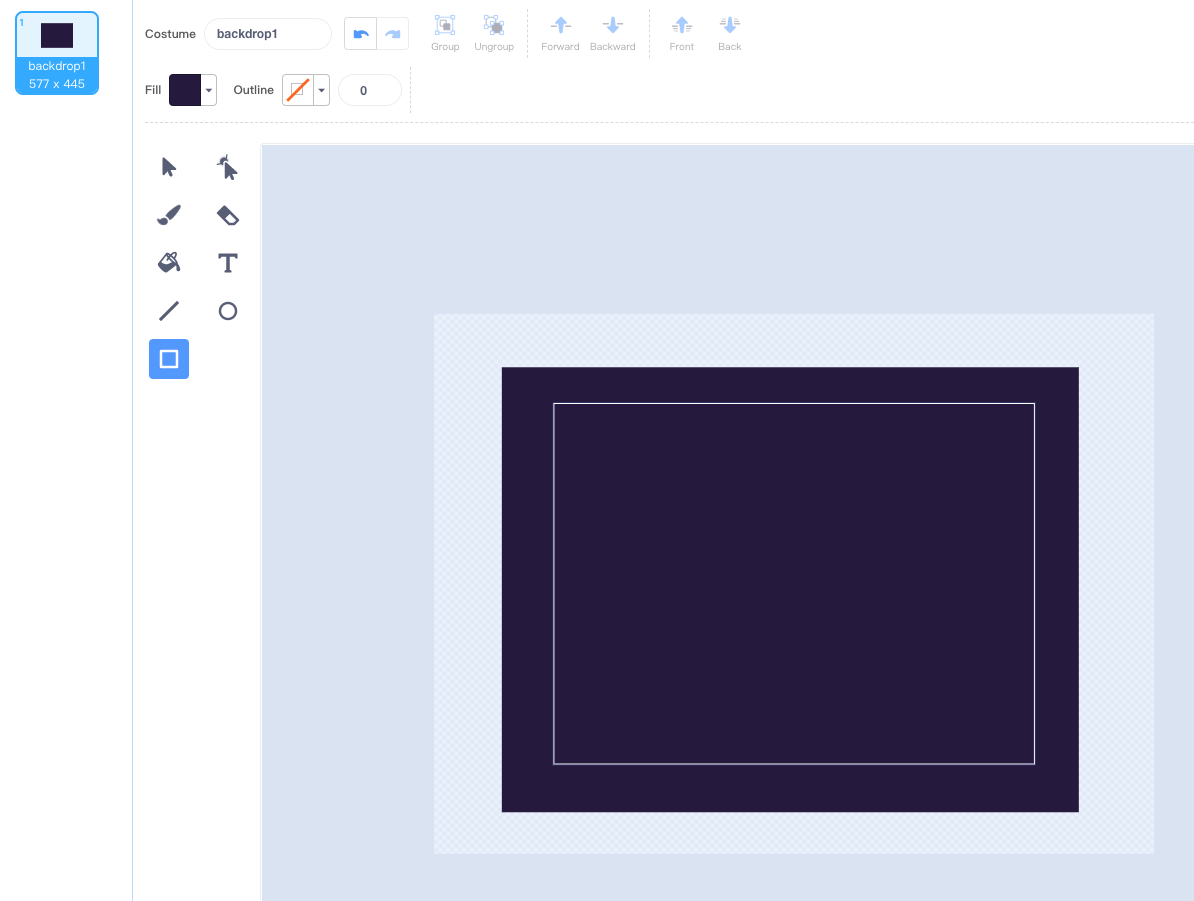This screenshot has height=901, width=1194.
Task: Move shape Backward one layer
Action: 612,34
